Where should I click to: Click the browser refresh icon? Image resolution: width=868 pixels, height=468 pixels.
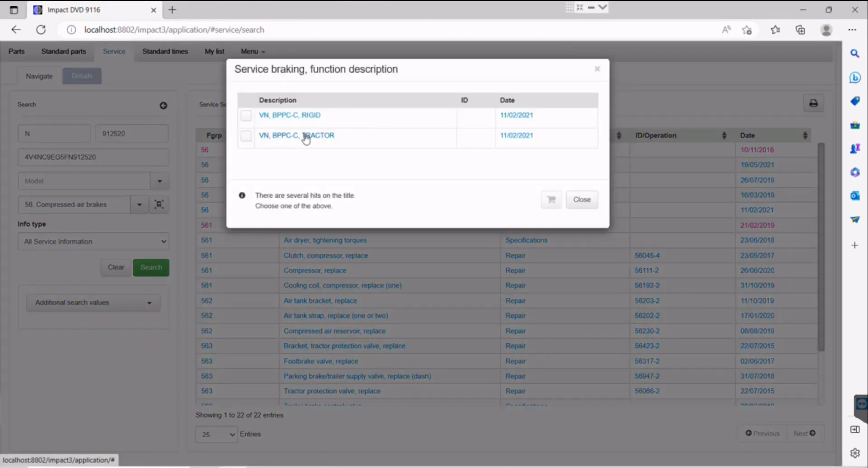point(41,30)
